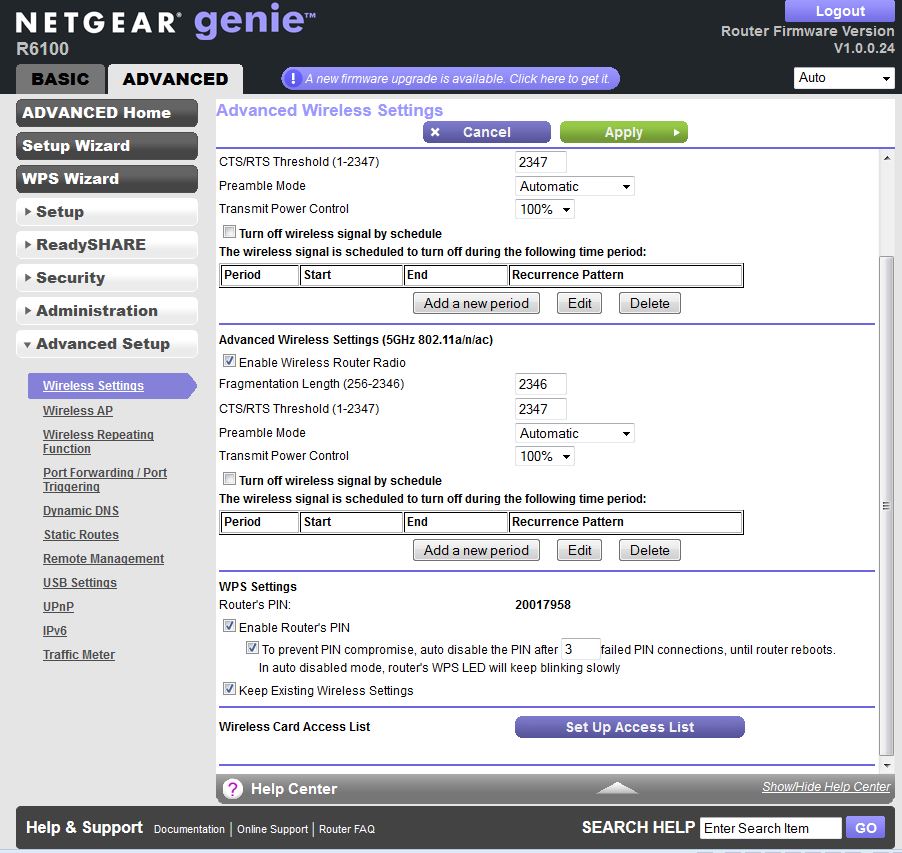Viewport: 902px width, 853px height.
Task: Click the GO search button
Action: (x=865, y=828)
